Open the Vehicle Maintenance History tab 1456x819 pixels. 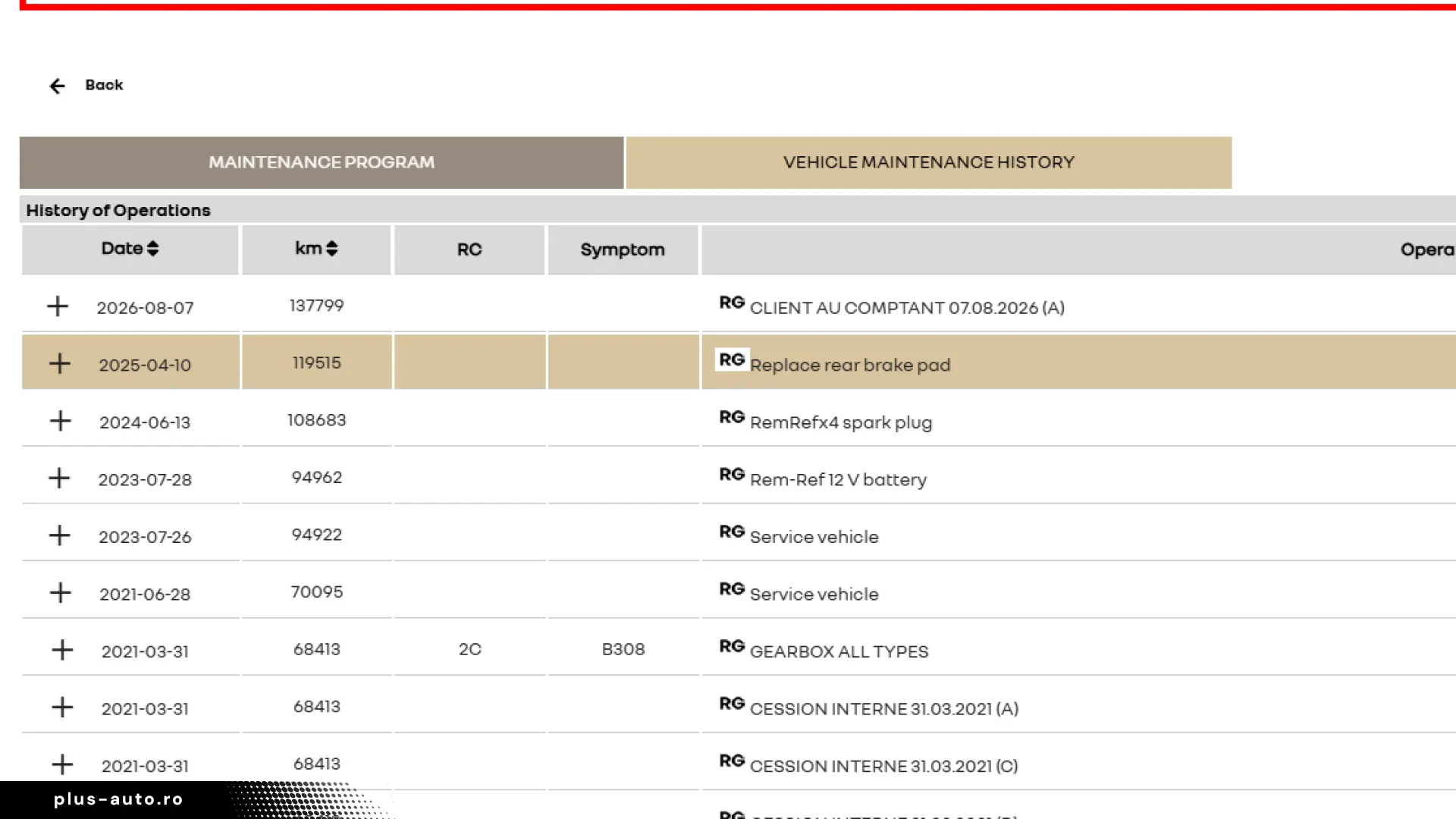tap(929, 162)
